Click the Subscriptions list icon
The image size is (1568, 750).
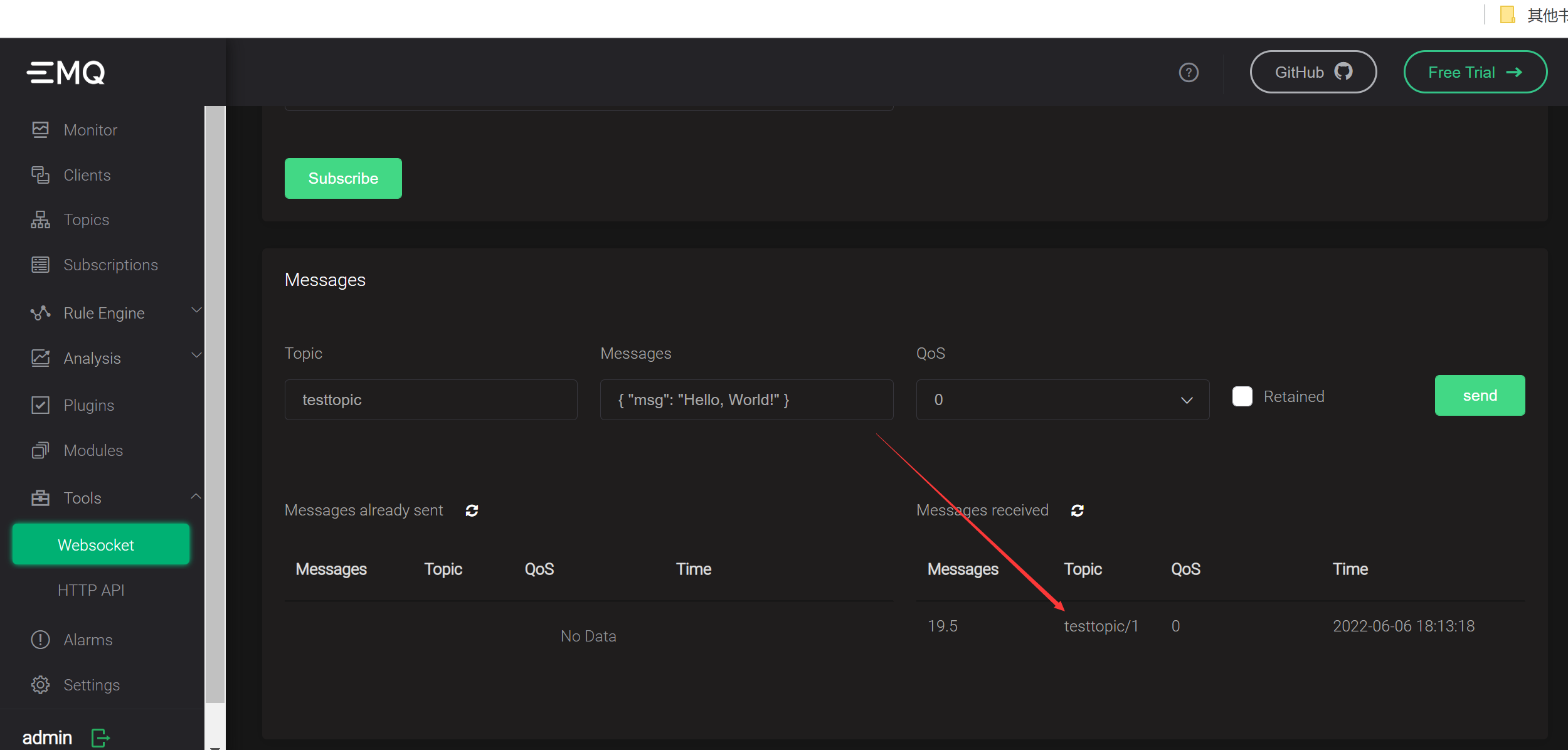click(40, 265)
